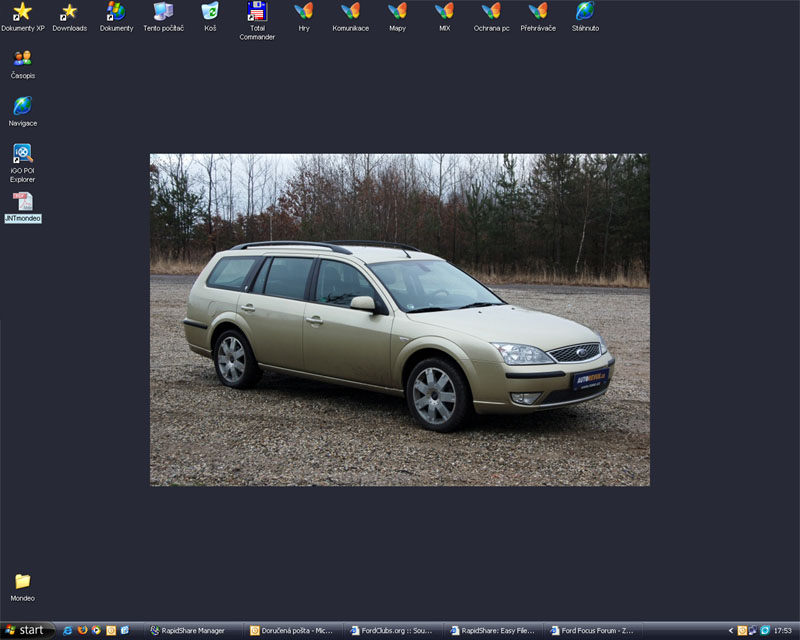Switch to Ford Focus Forum taskbar window
Image resolution: width=800 pixels, height=640 pixels.
592,631
